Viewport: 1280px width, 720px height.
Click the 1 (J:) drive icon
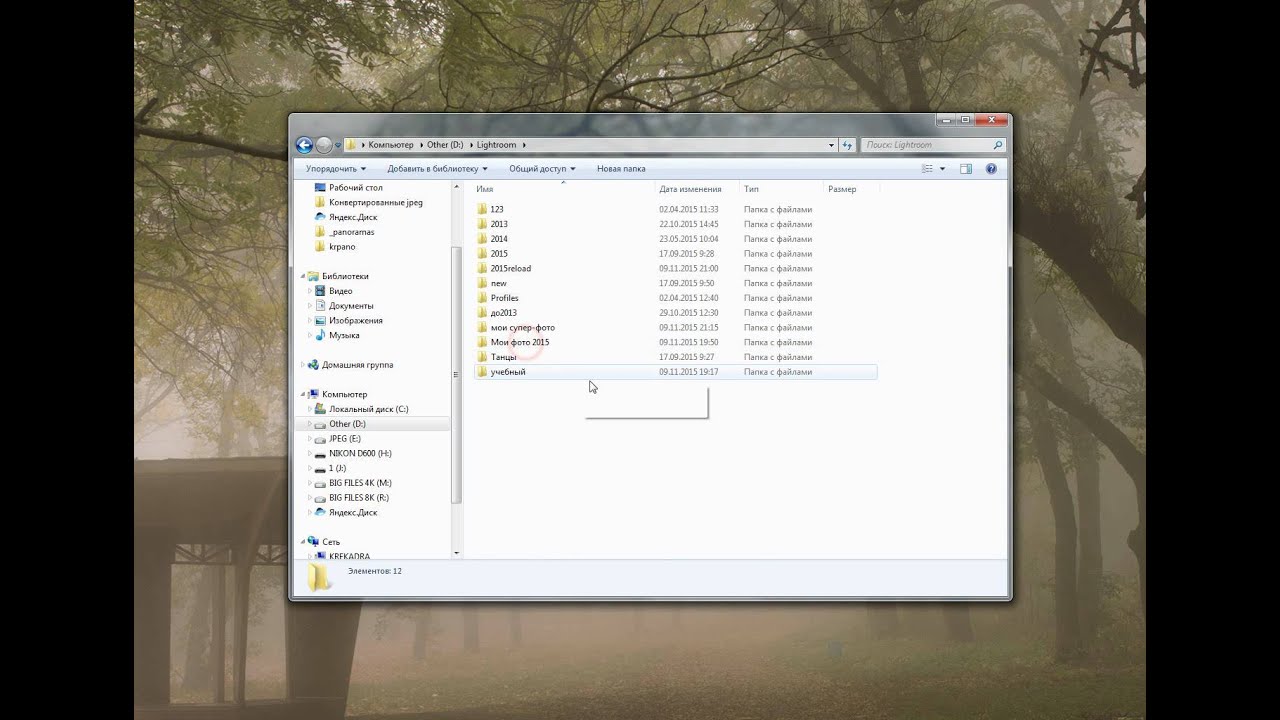click(x=320, y=468)
